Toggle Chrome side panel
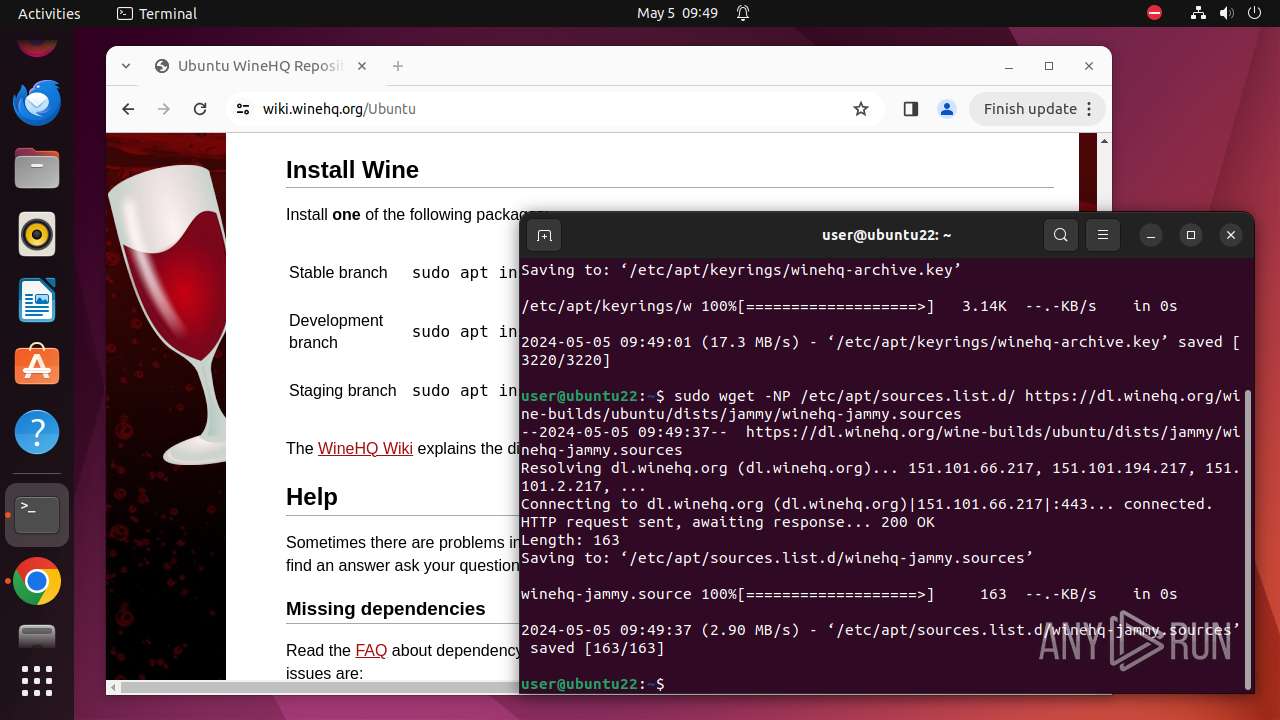This screenshot has width=1280, height=720. 910,109
